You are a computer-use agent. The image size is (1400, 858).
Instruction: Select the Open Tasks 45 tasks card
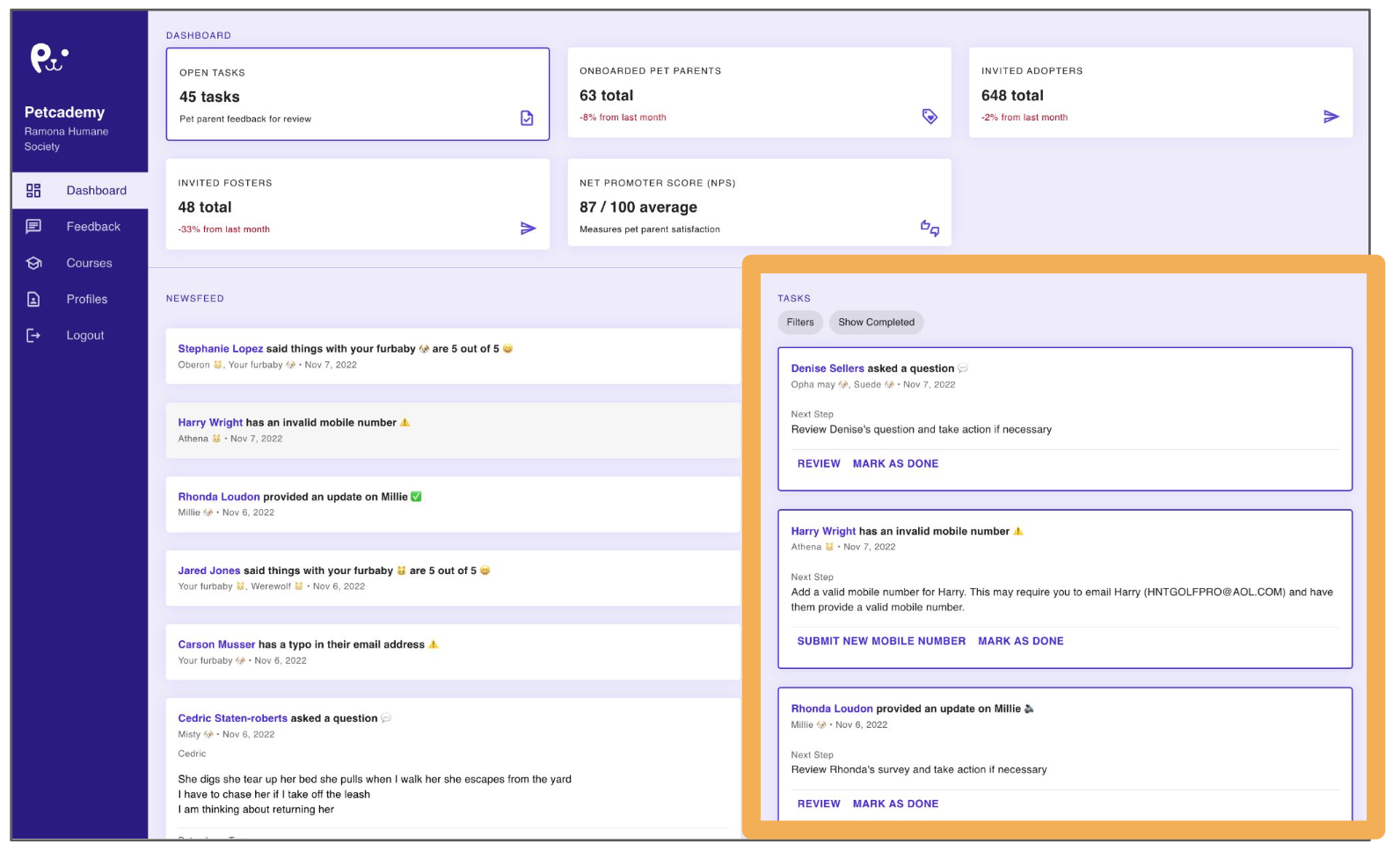click(357, 94)
